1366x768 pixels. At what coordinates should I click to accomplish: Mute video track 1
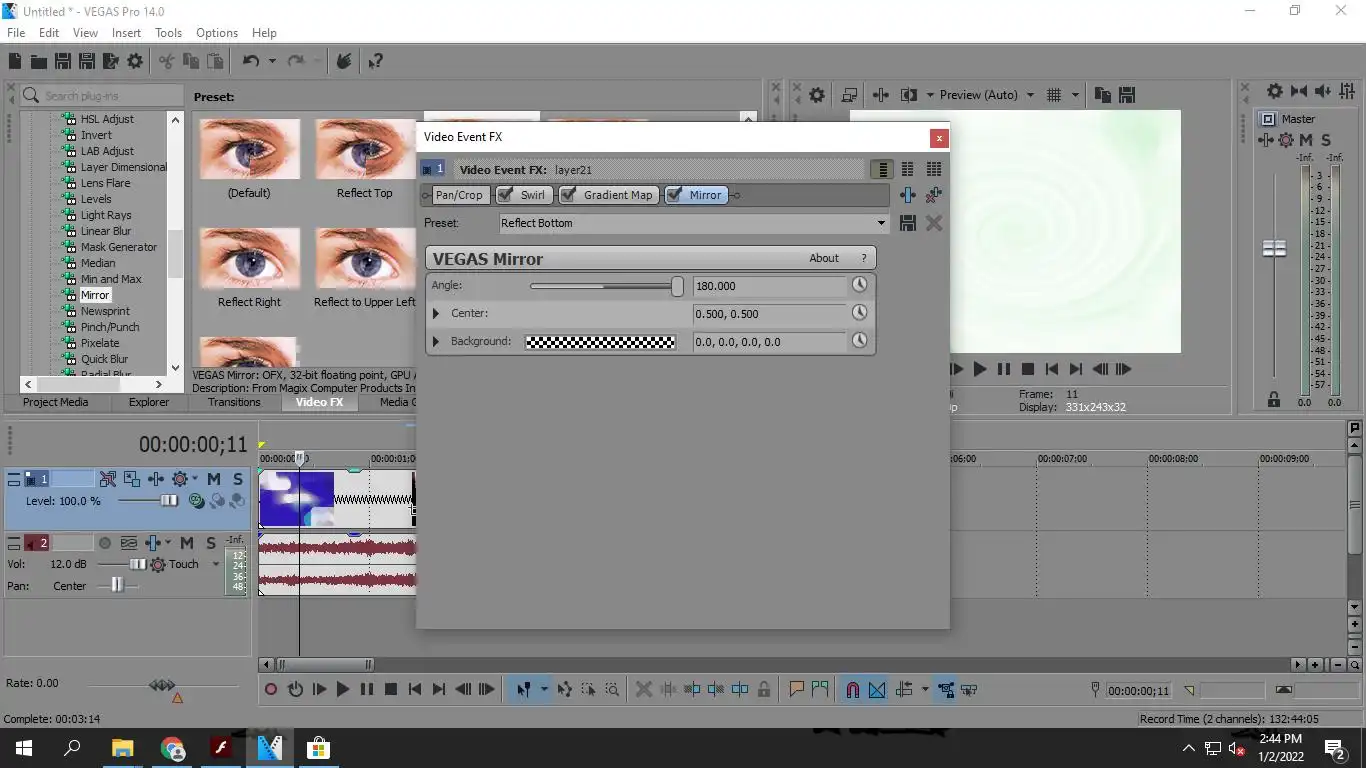click(x=213, y=479)
